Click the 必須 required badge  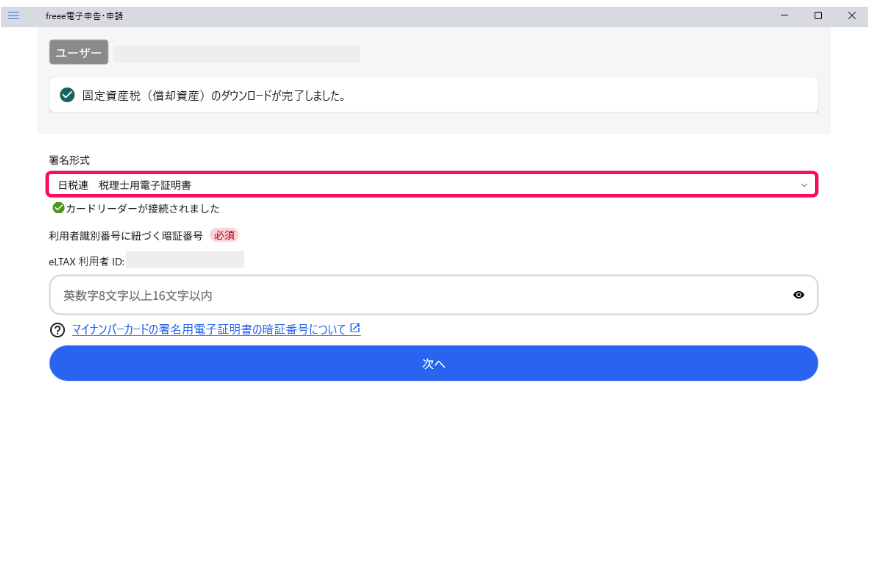[224, 235]
